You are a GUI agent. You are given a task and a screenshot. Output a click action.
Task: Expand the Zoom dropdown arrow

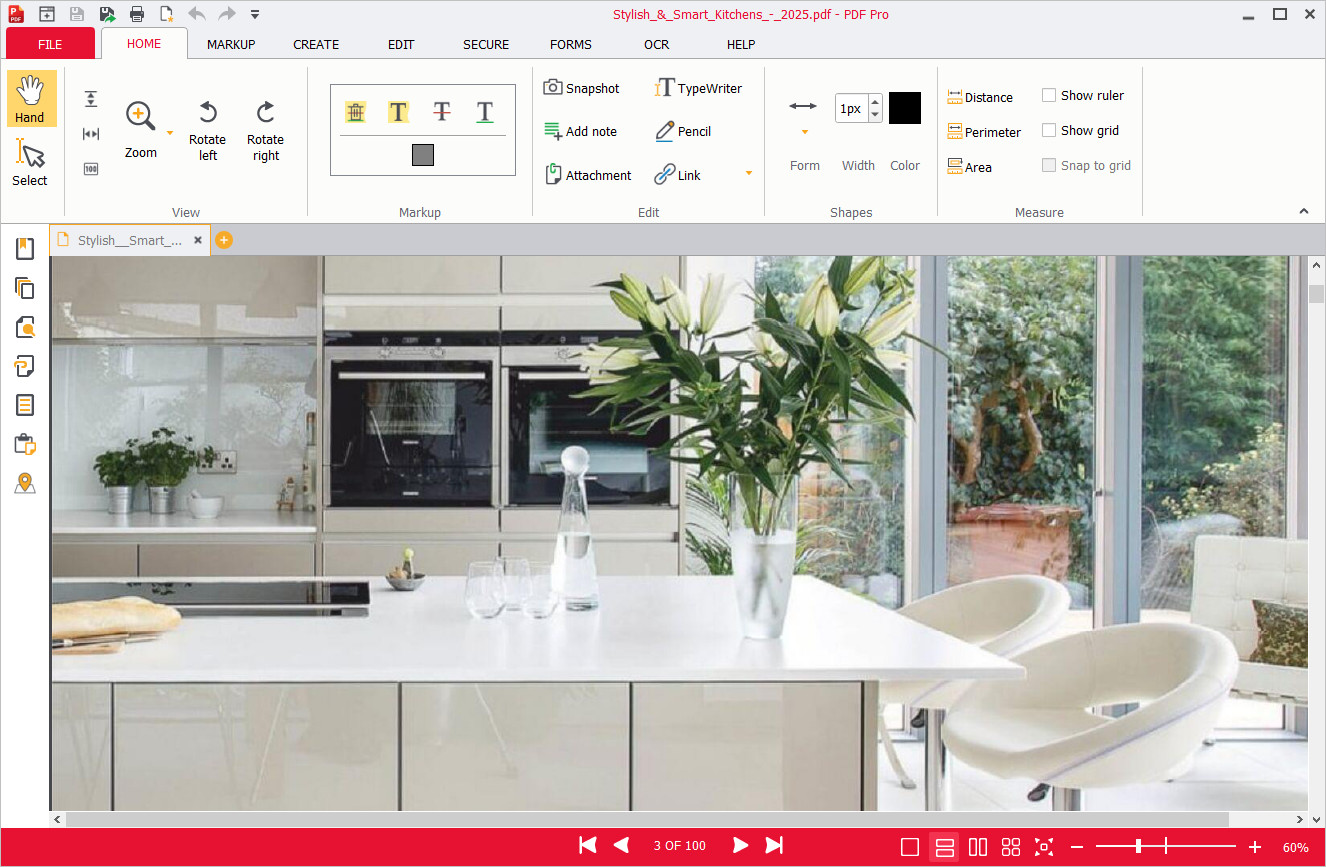tap(170, 132)
